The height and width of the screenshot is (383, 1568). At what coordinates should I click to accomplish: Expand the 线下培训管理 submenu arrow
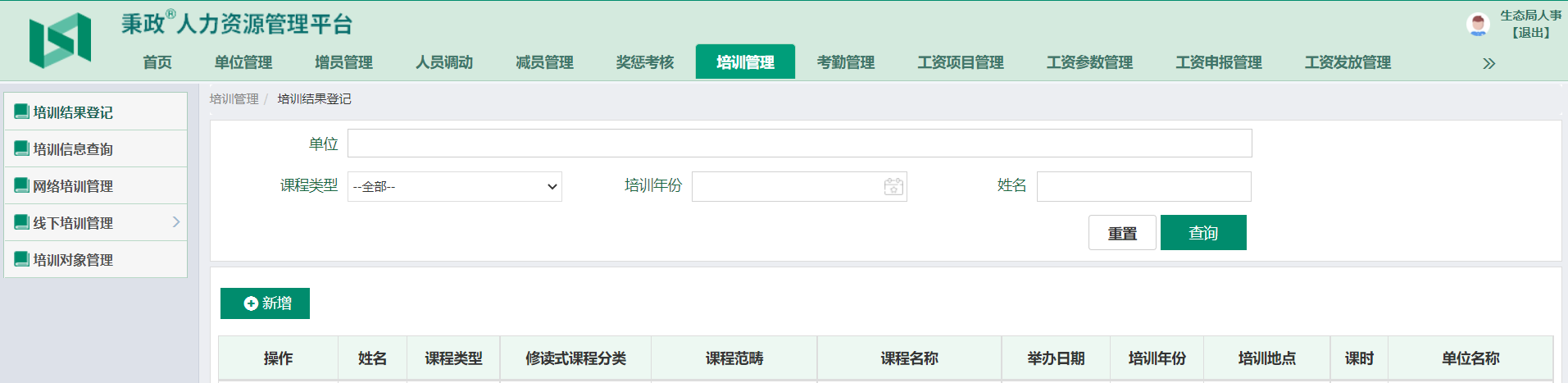click(x=175, y=222)
